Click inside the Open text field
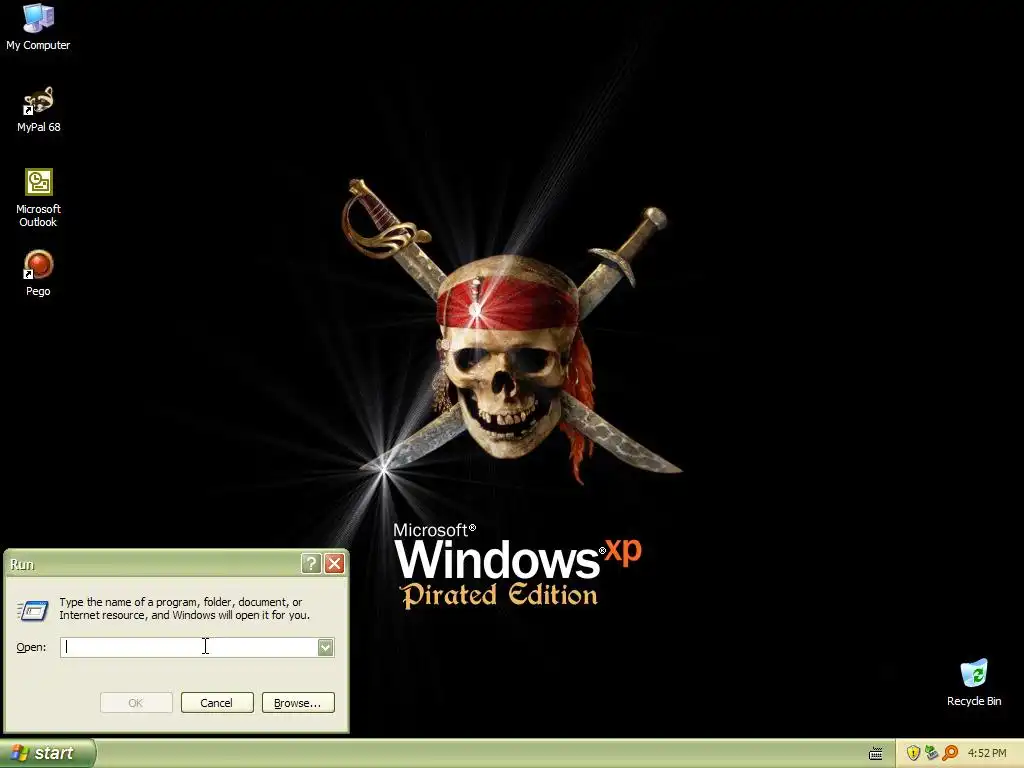 tap(189, 647)
